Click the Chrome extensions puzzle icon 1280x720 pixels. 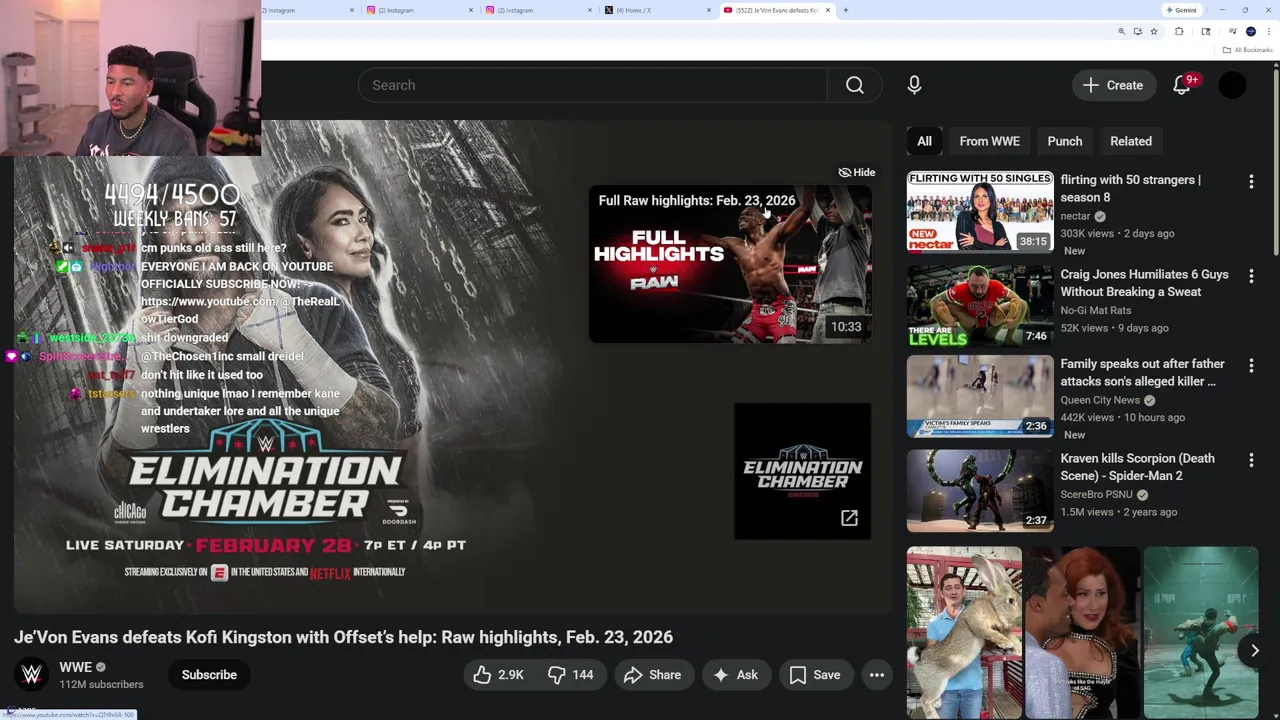coord(1179,31)
